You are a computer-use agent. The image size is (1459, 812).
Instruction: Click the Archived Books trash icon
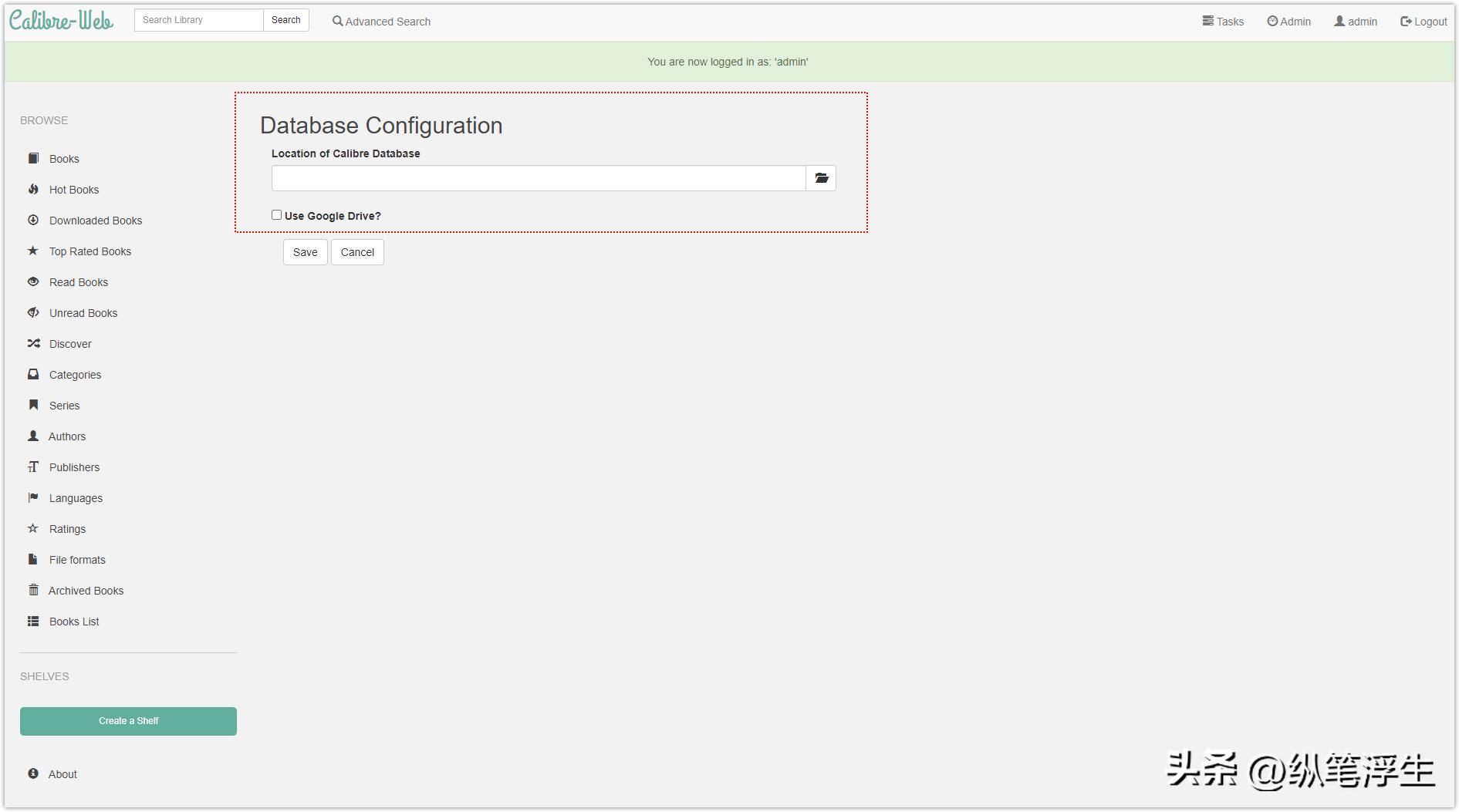pos(33,590)
